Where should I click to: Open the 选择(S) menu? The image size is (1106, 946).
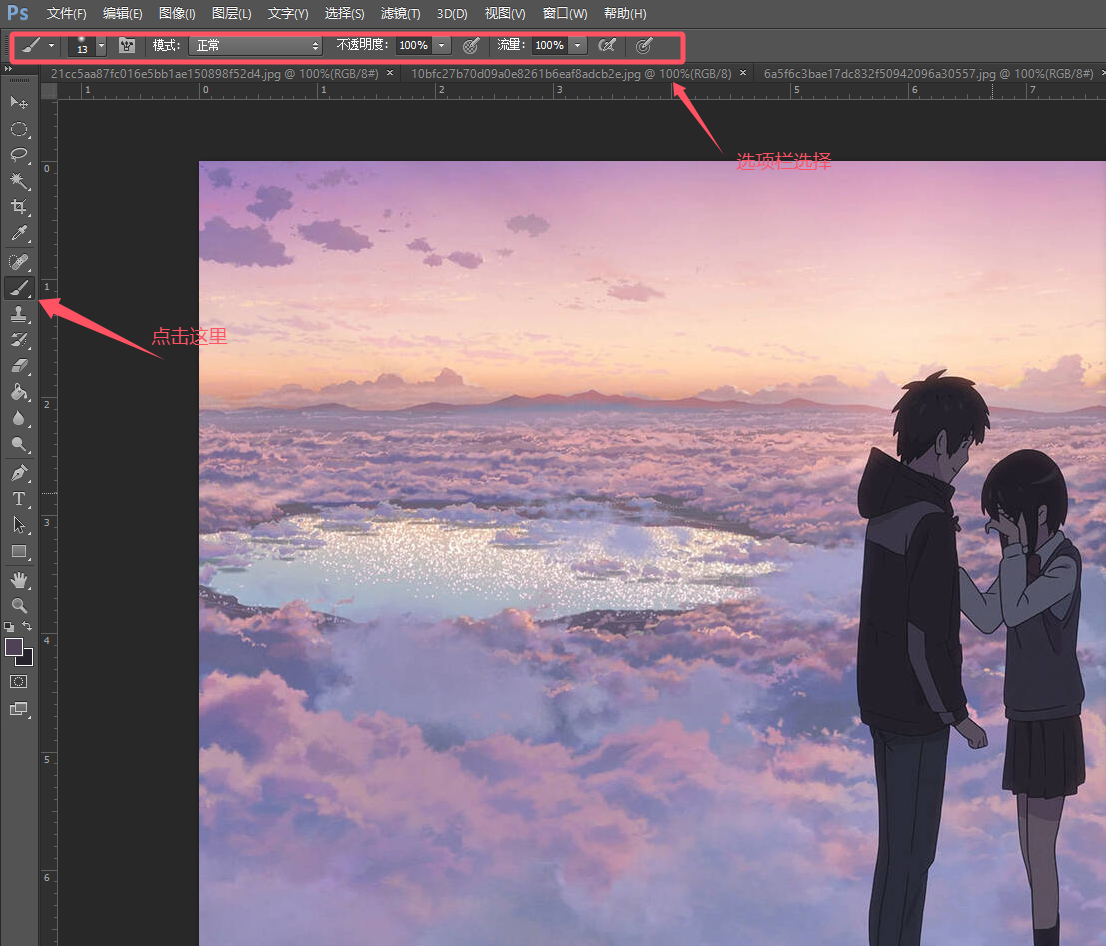(344, 13)
